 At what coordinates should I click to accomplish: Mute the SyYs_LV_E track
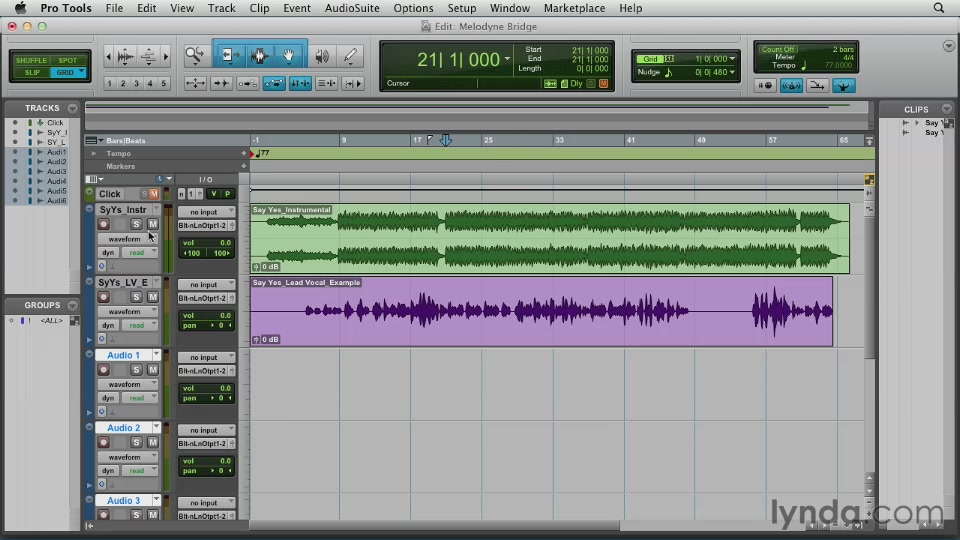[152, 297]
